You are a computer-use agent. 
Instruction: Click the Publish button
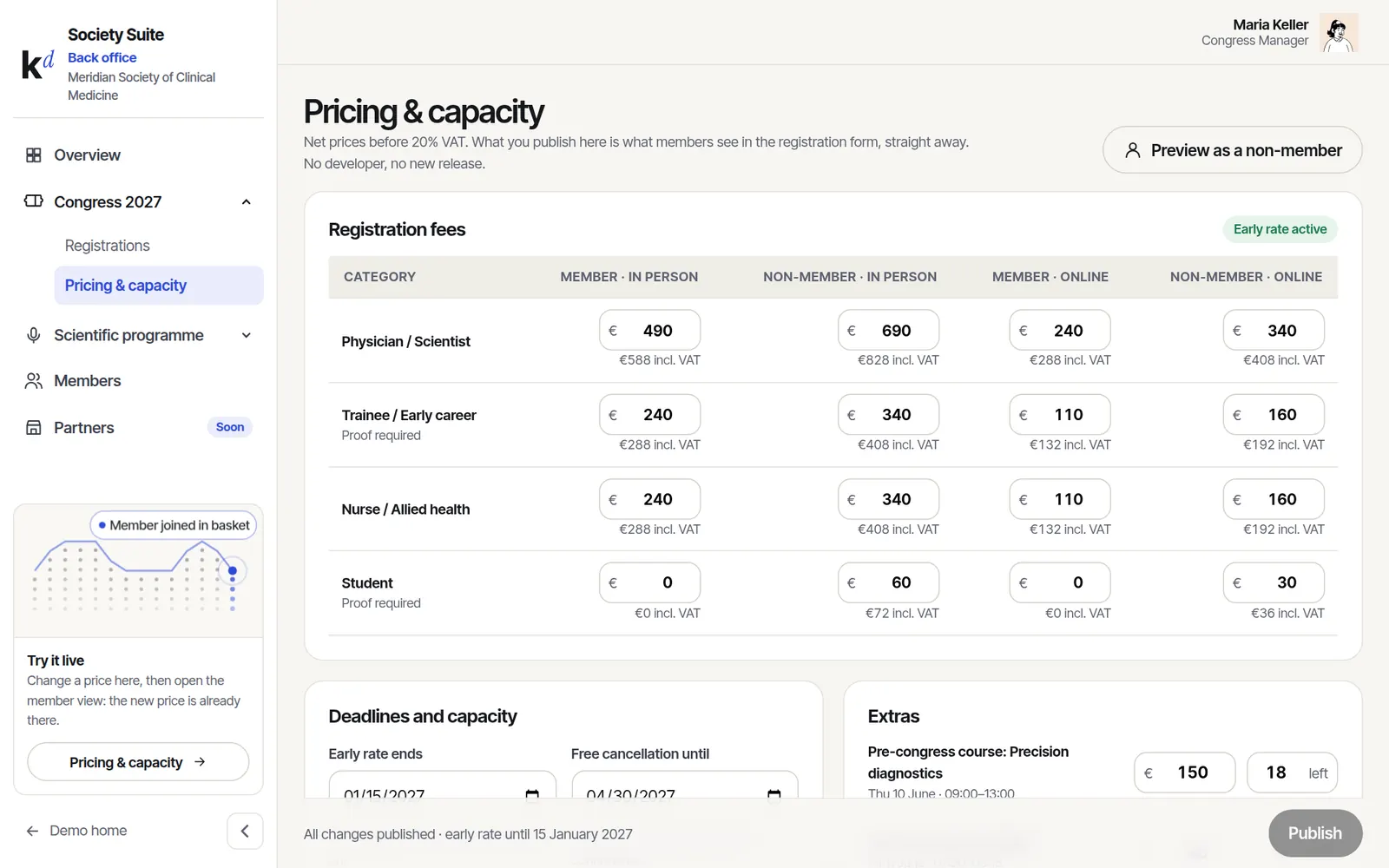1315,833
